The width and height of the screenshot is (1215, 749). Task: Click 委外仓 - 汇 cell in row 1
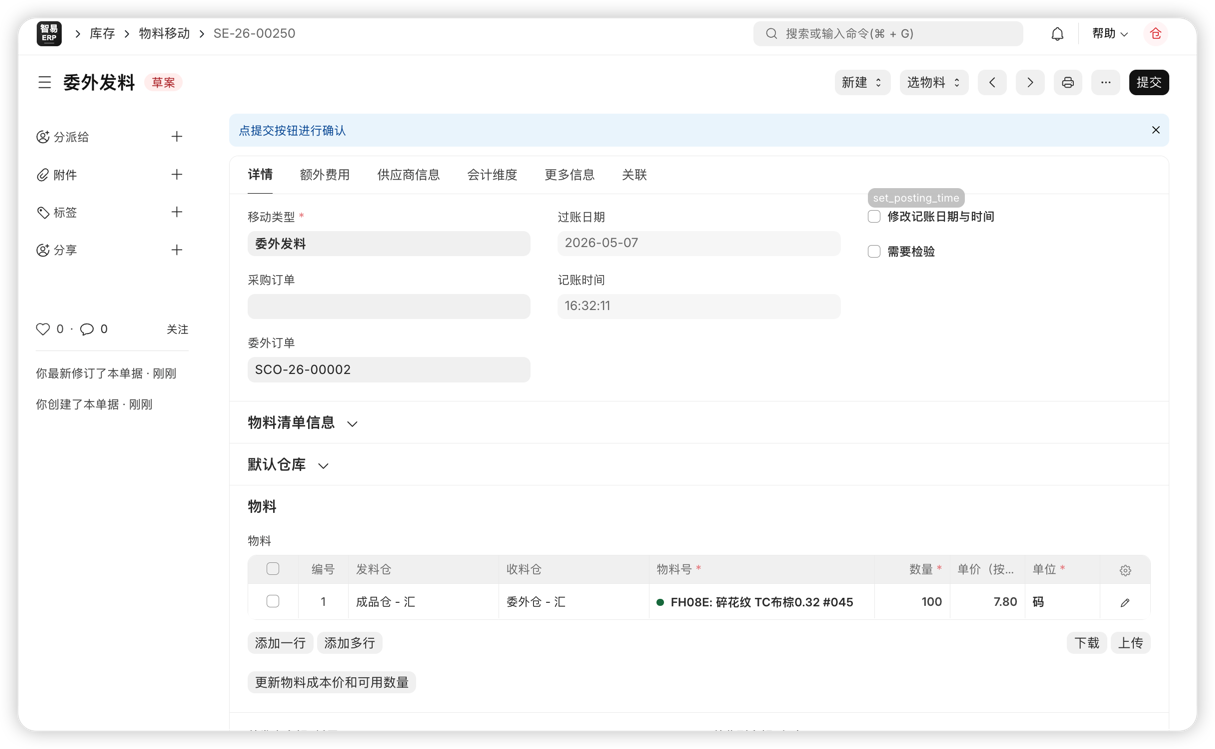pos(574,602)
